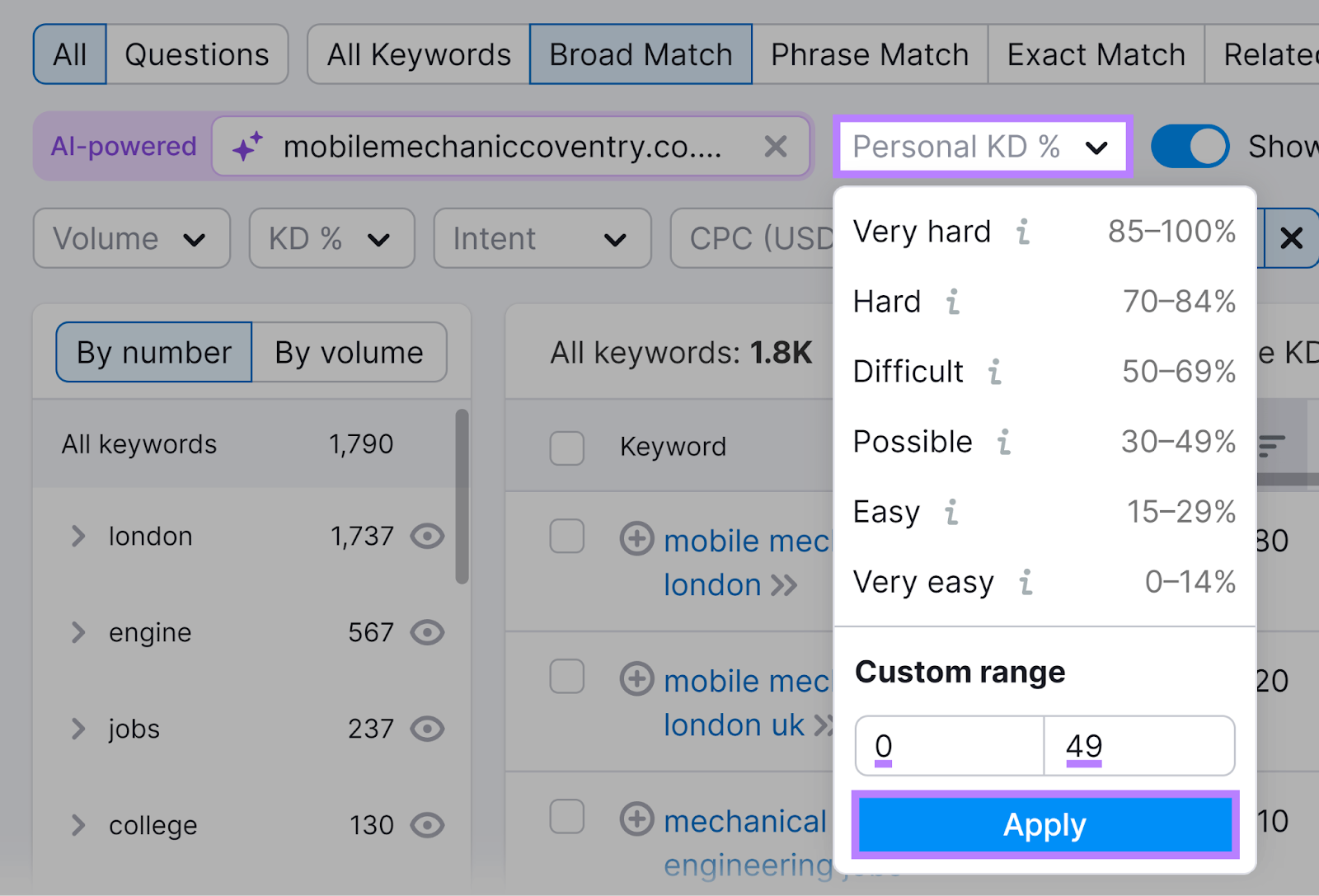Image resolution: width=1319 pixels, height=896 pixels.
Task: Clear the domain filter with the X icon
Action: pyautogui.click(x=776, y=147)
